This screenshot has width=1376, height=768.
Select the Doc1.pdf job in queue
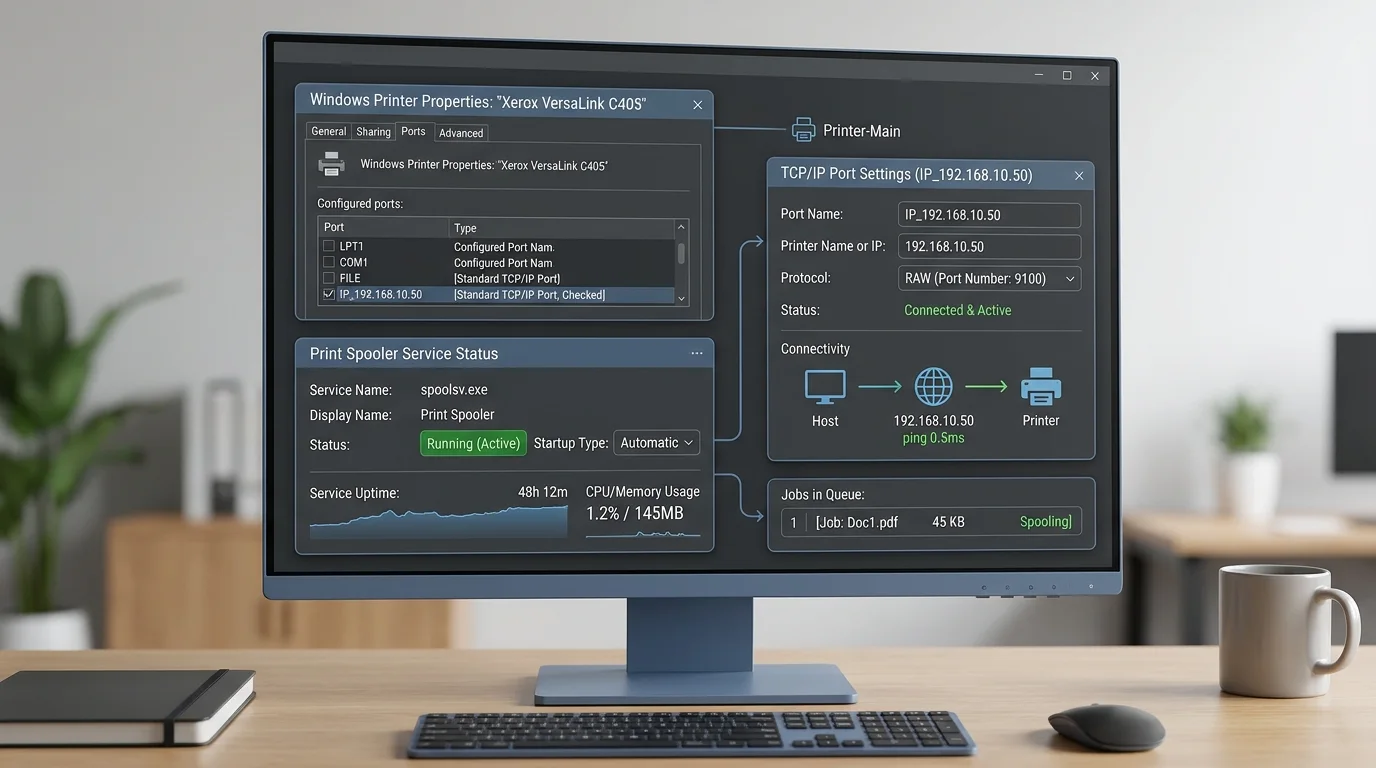(931, 522)
